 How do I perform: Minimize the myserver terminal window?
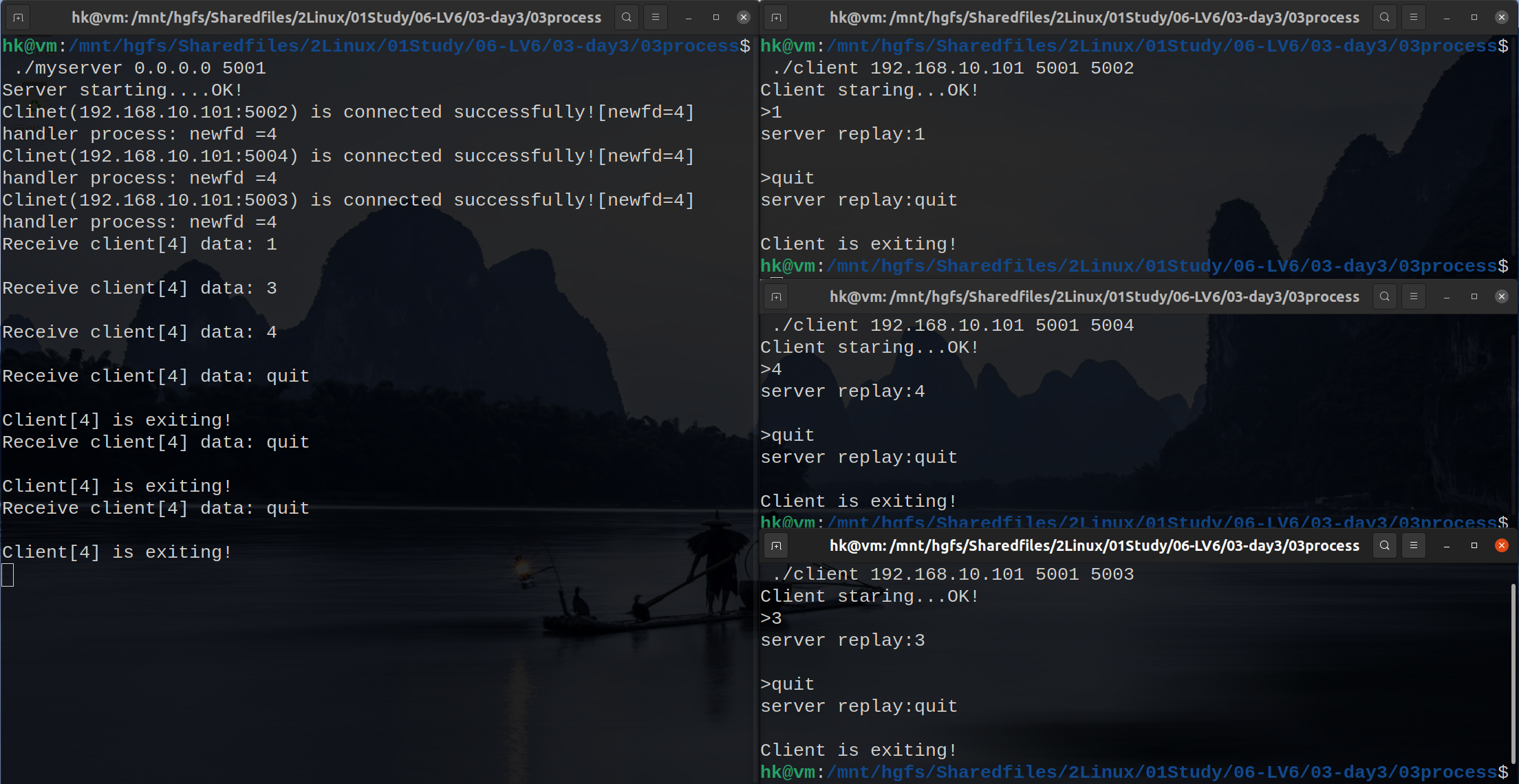[x=688, y=17]
